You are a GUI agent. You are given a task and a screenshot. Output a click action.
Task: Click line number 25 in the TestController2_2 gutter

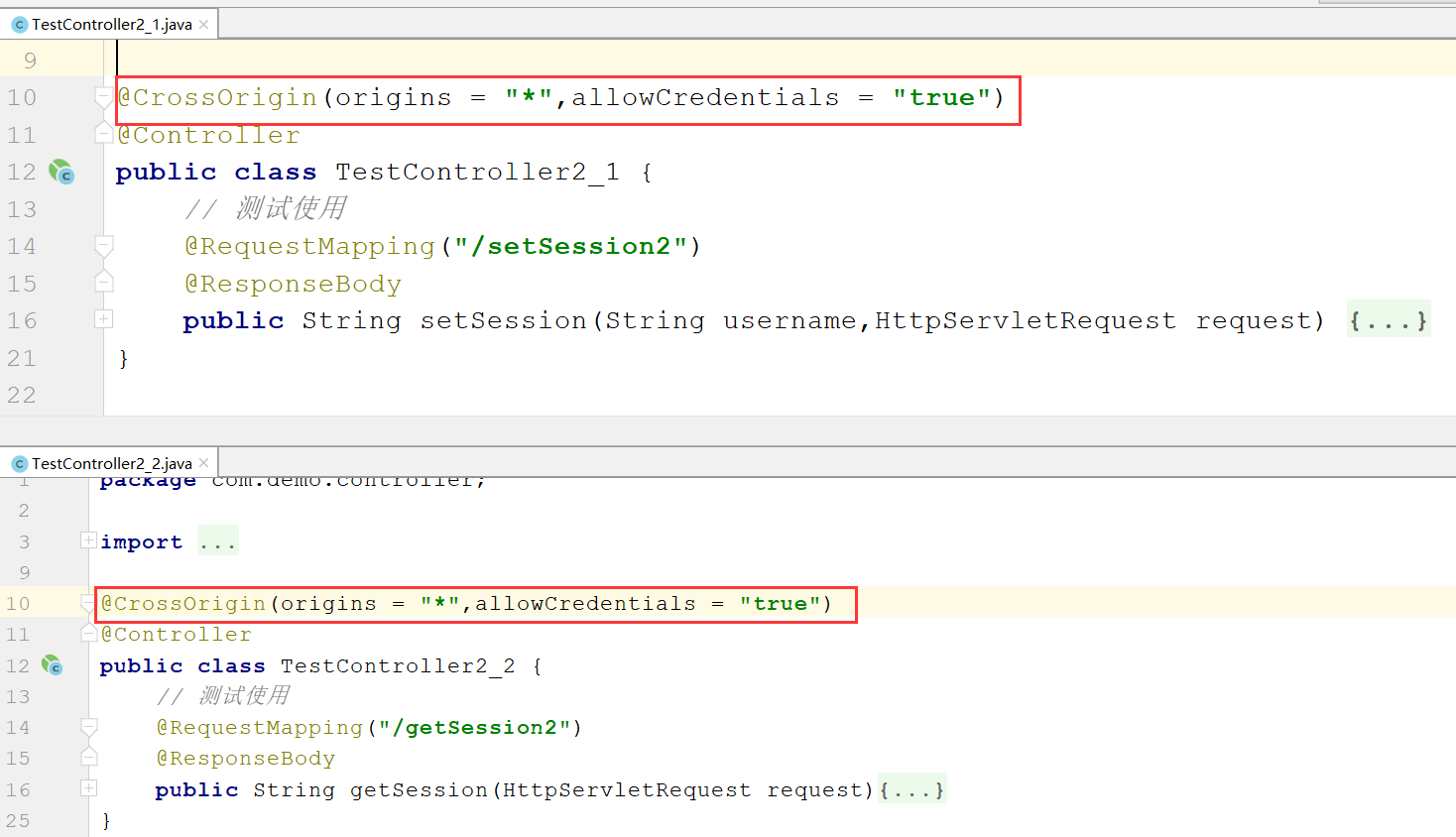[x=18, y=820]
